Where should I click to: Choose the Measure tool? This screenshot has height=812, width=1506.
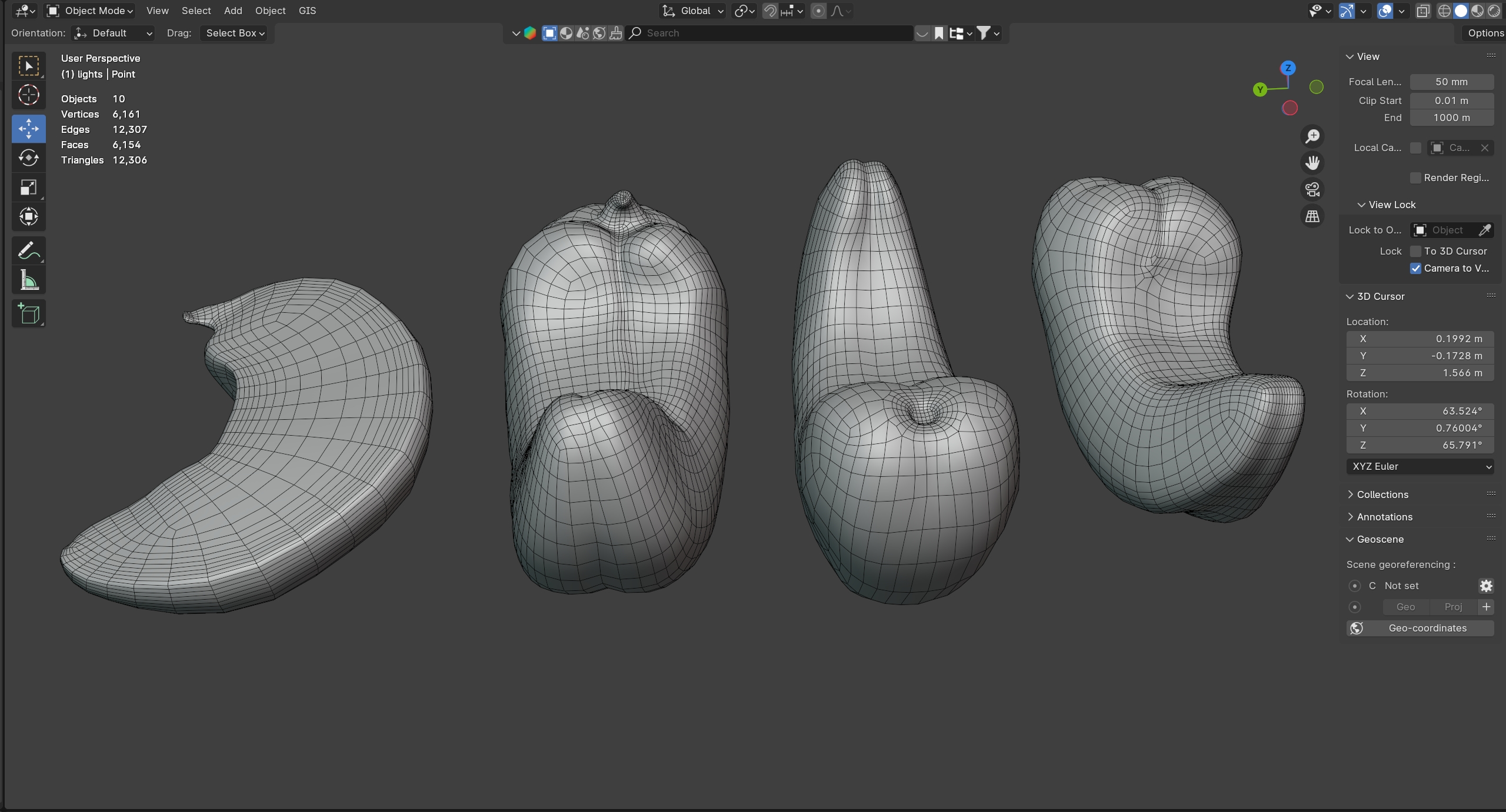(28, 280)
